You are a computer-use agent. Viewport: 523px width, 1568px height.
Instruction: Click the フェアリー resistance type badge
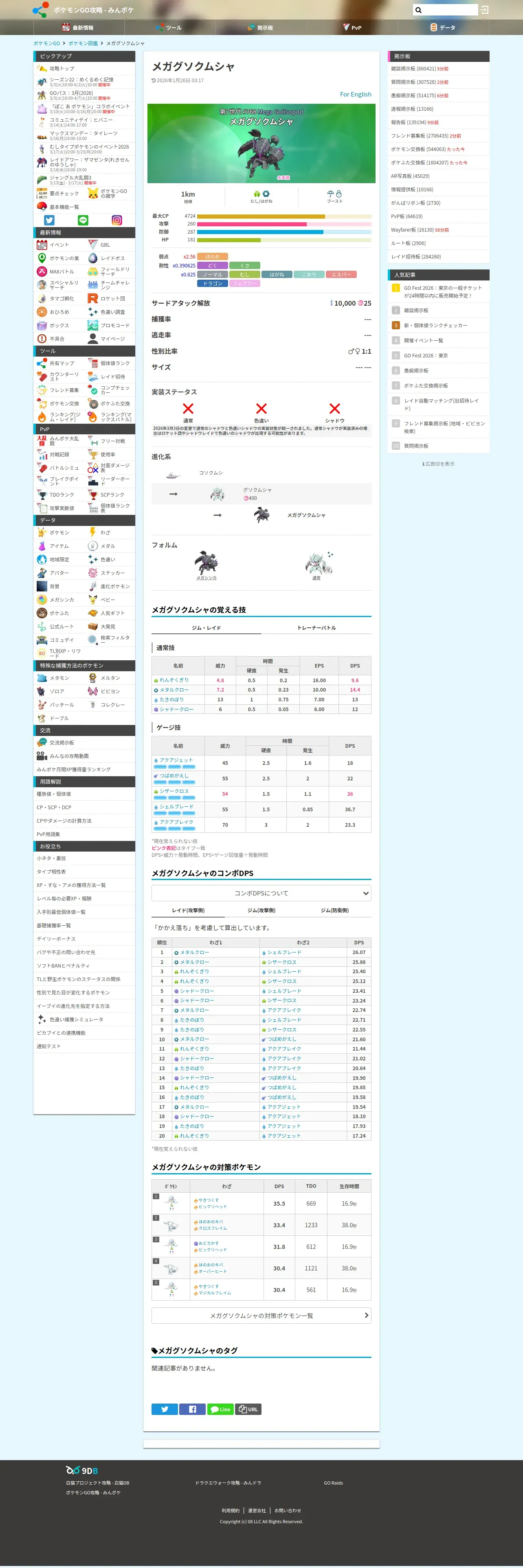click(x=245, y=284)
